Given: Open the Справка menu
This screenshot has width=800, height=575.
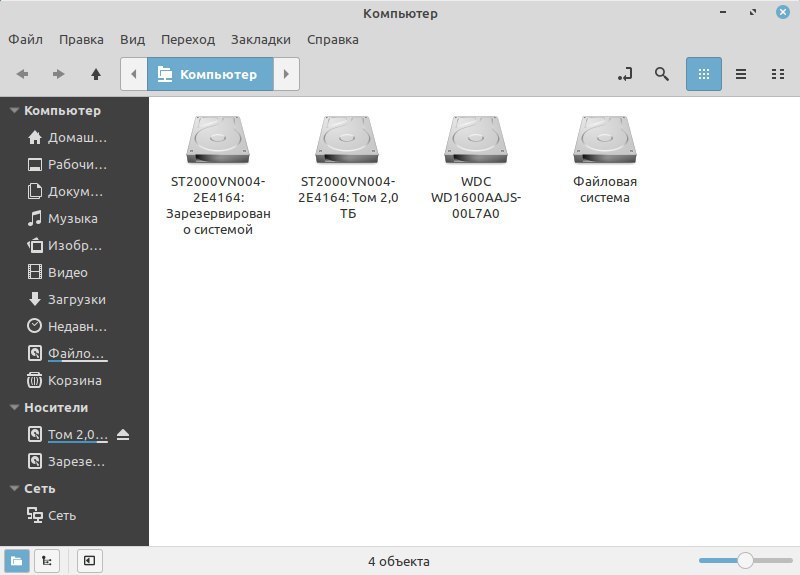Looking at the screenshot, I should click(x=333, y=39).
